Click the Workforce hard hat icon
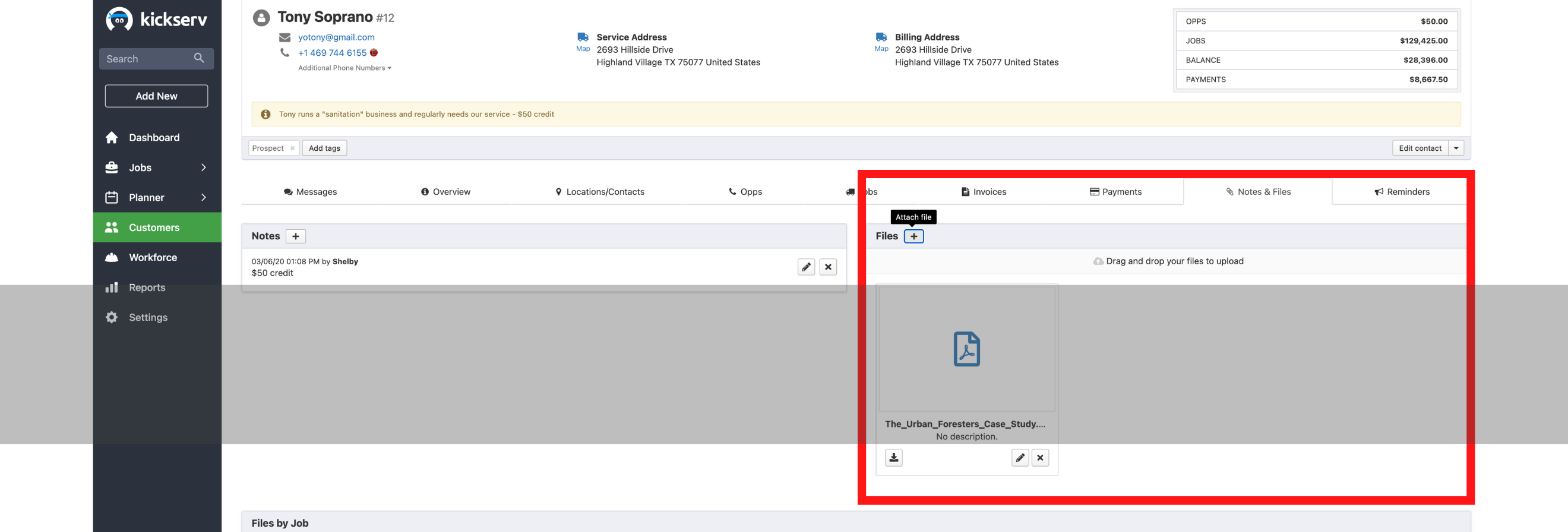This screenshot has width=1568, height=532. (x=112, y=258)
